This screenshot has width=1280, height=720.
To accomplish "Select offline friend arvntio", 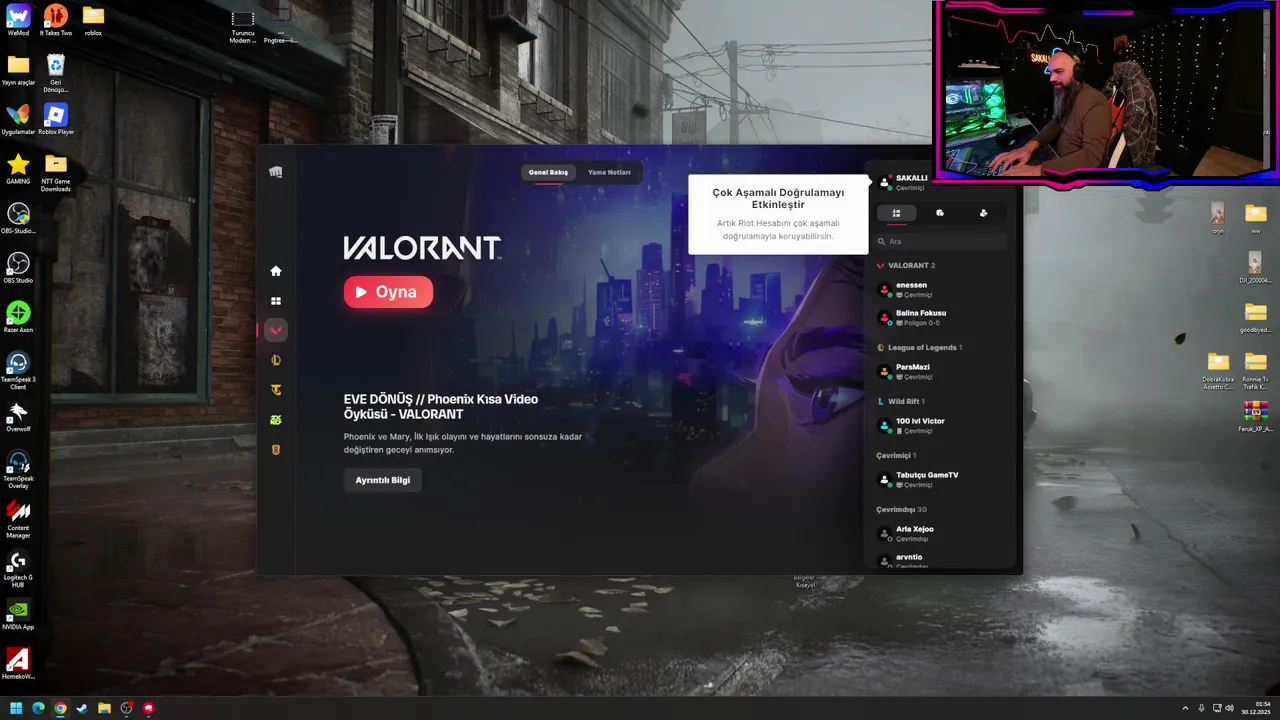I will click(941, 560).
